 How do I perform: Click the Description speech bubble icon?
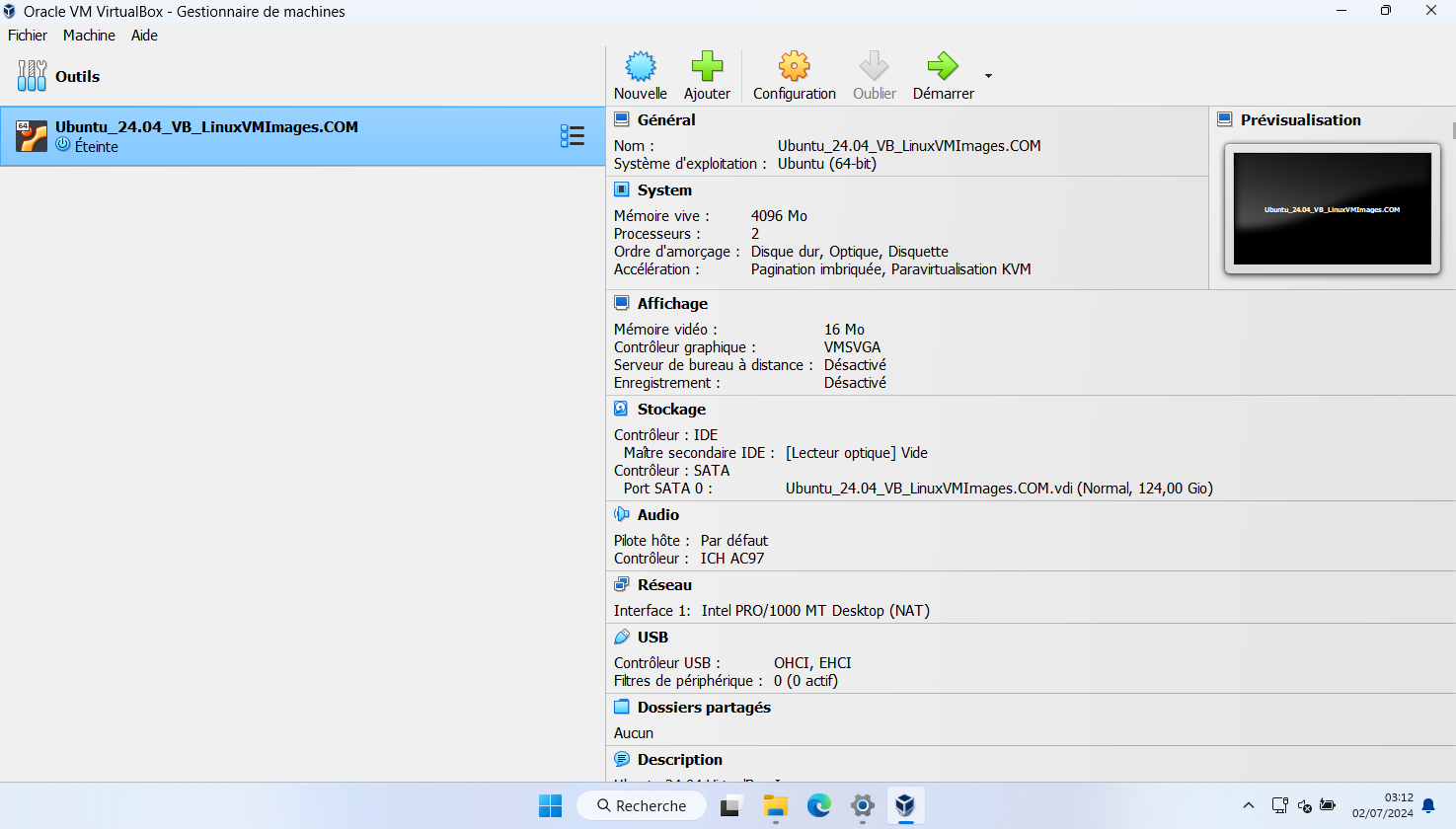click(x=622, y=759)
